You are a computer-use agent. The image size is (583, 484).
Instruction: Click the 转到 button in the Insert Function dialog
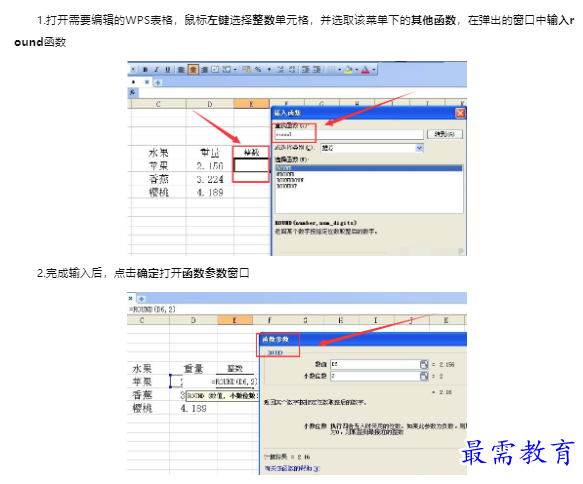(445, 134)
